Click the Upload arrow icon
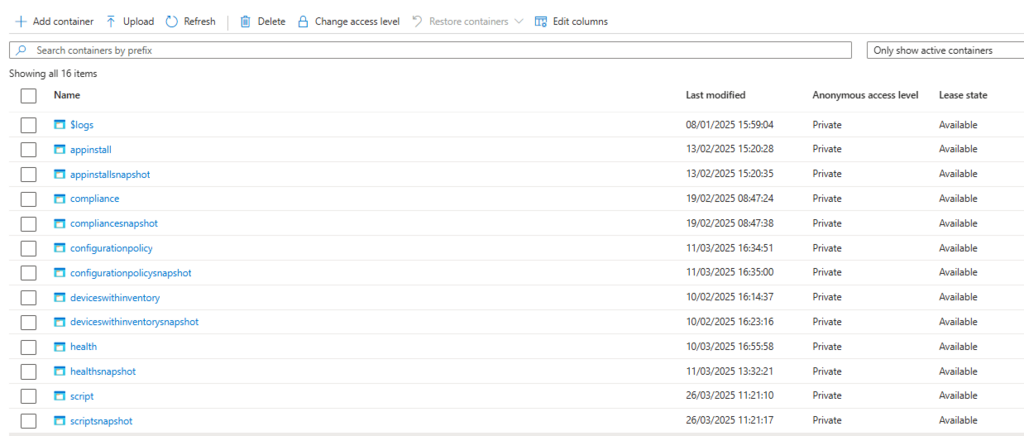Viewport: 1024px width, 436px height. tap(111, 21)
